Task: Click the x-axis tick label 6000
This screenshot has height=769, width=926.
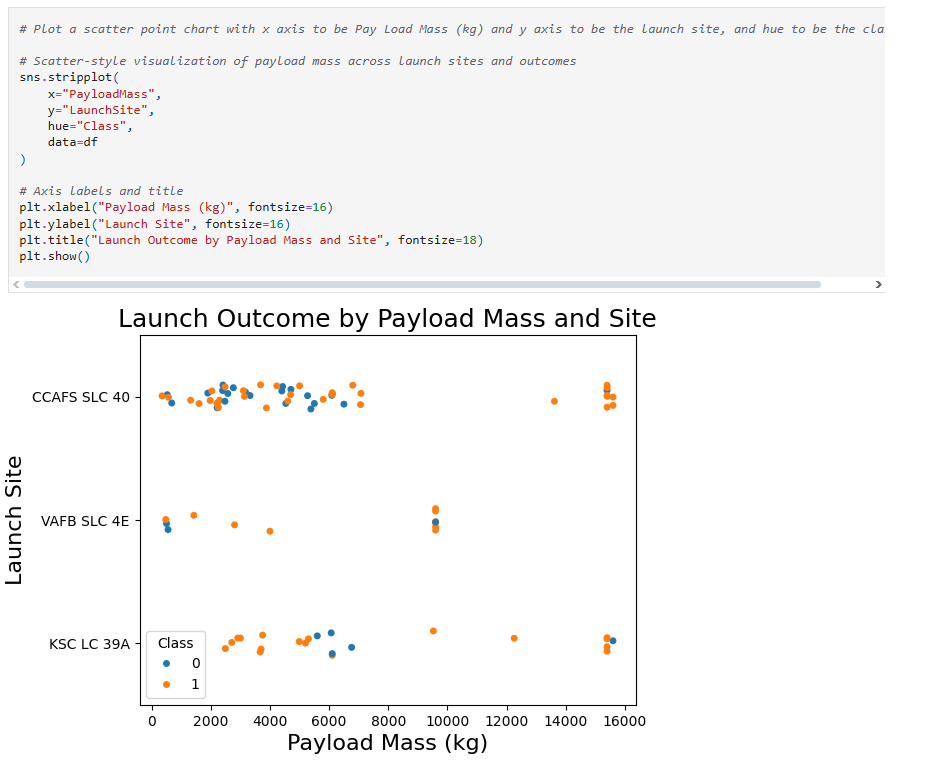Action: click(329, 721)
